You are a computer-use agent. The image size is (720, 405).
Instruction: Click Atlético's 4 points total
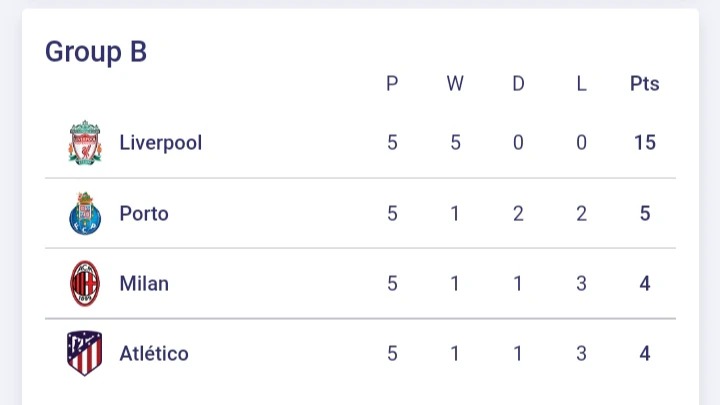tap(645, 354)
